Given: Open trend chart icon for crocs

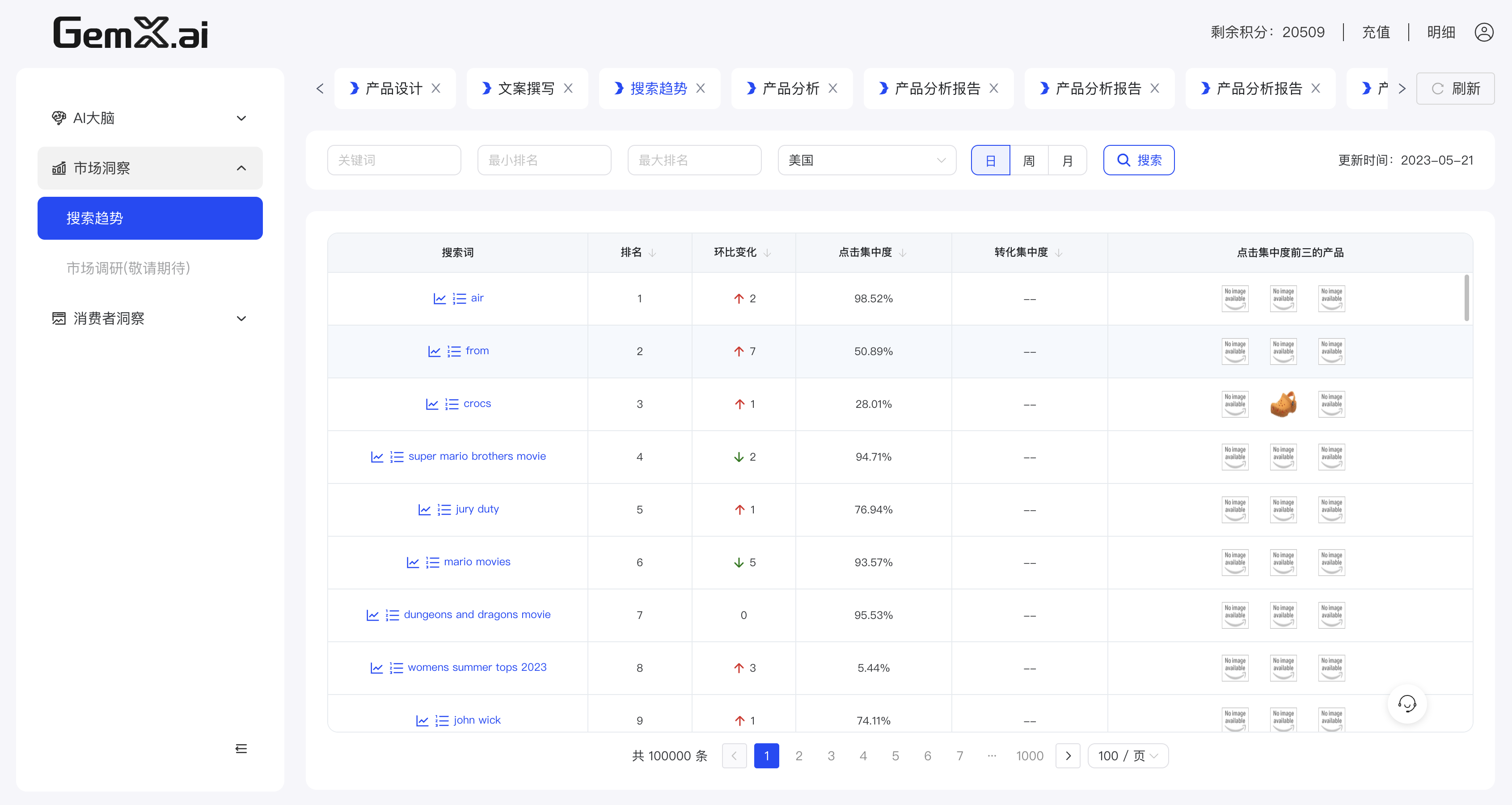Looking at the screenshot, I should tap(432, 405).
